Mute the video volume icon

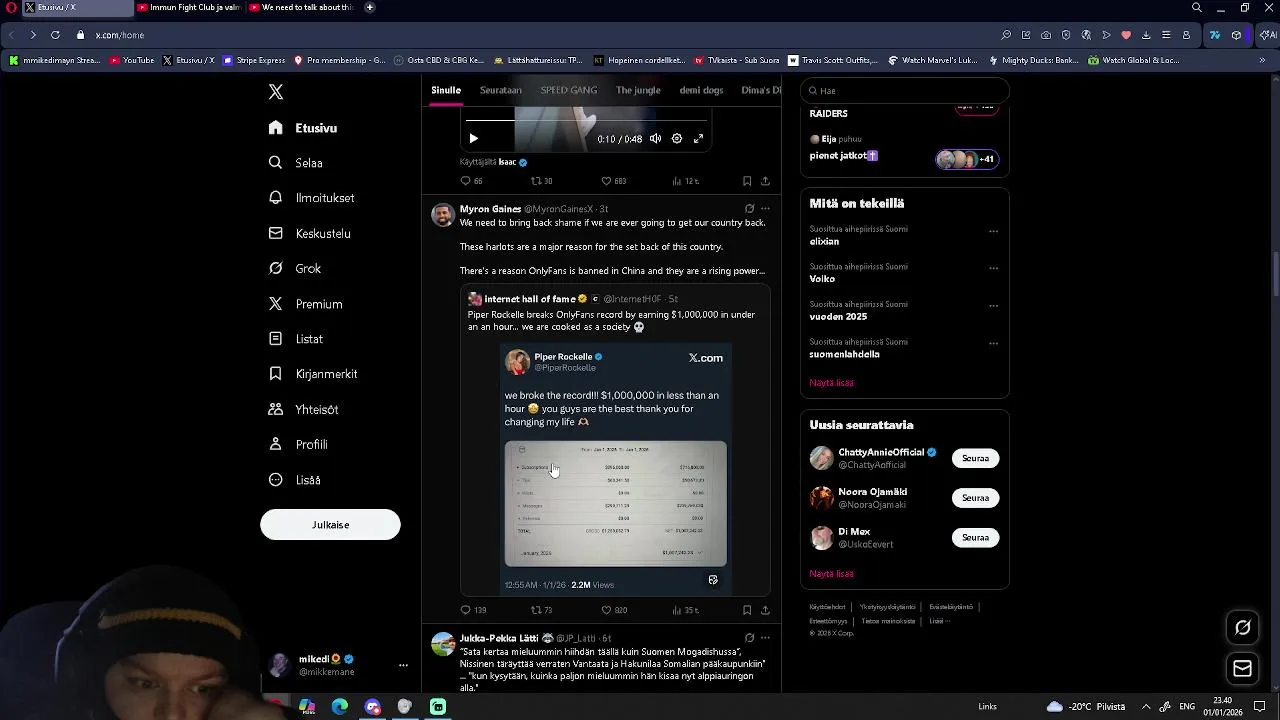(655, 139)
